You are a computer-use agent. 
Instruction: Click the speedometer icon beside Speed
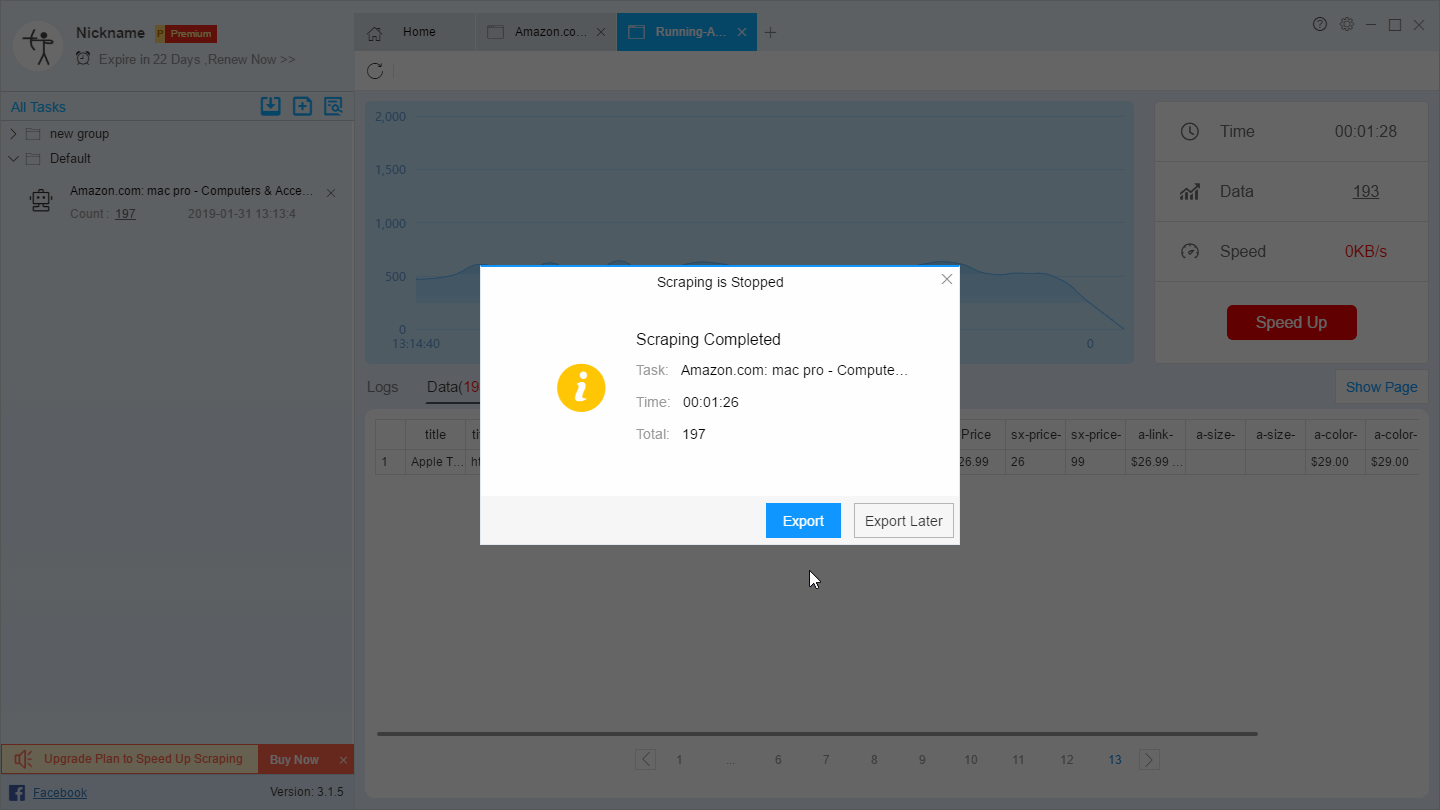coord(1189,252)
